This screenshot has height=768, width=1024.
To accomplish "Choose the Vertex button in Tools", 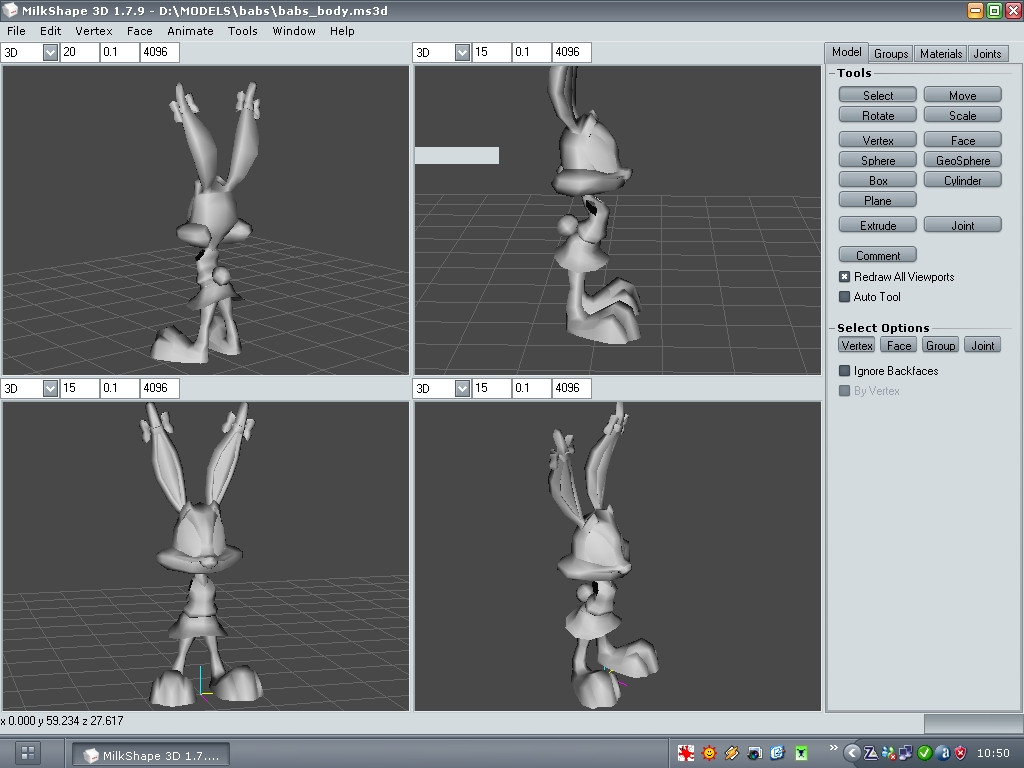I will click(878, 140).
